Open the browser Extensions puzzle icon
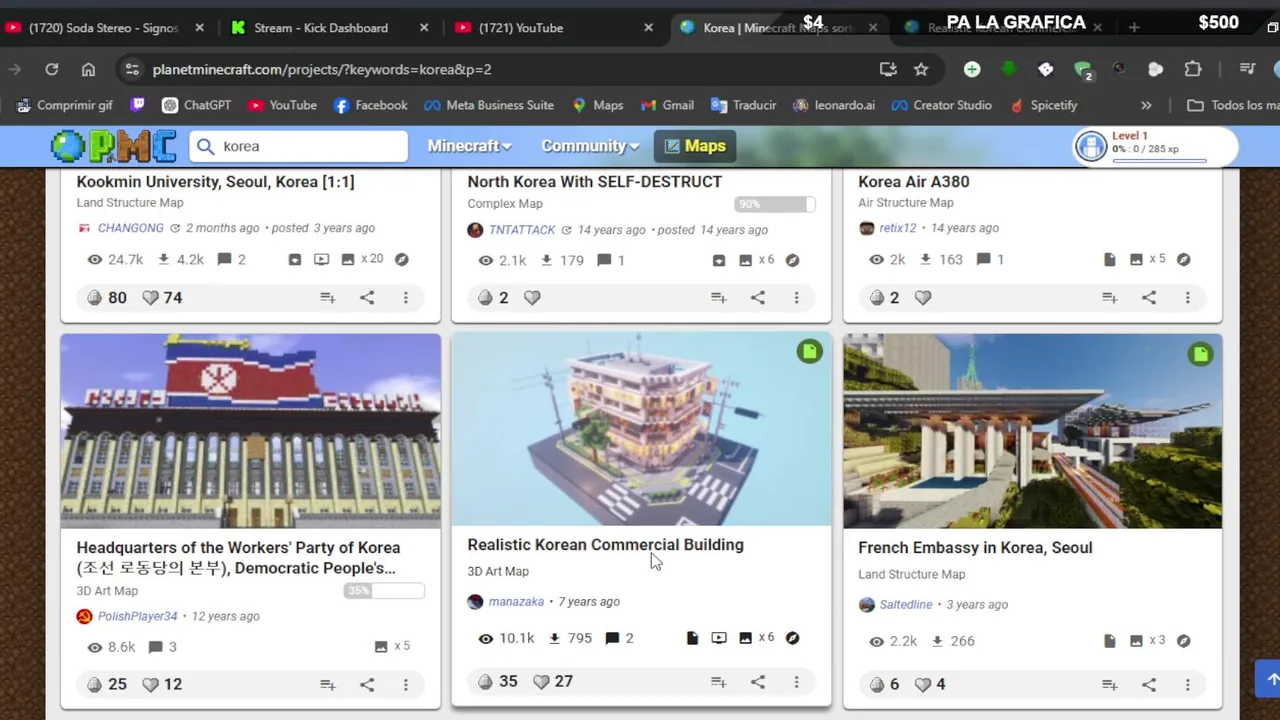 (1193, 69)
